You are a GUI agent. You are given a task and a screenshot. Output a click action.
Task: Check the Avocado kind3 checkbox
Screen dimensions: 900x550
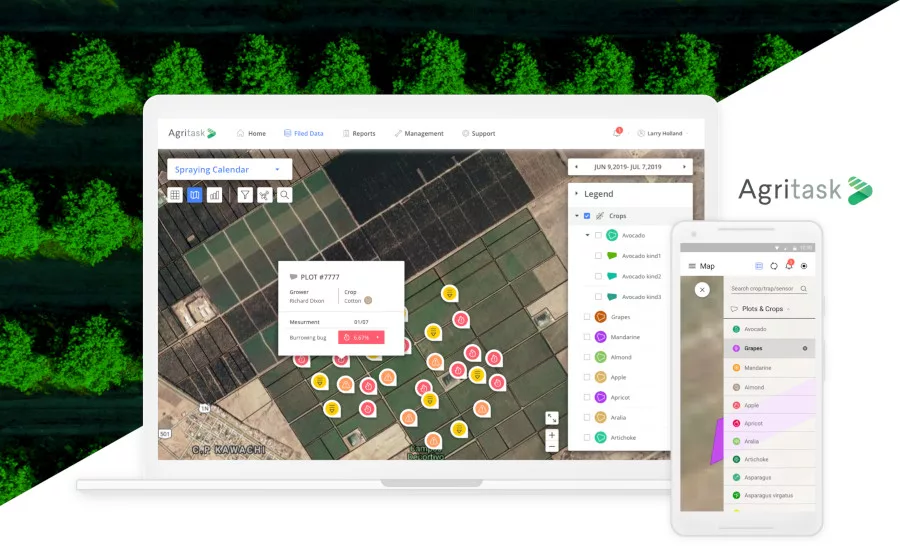coord(598,297)
